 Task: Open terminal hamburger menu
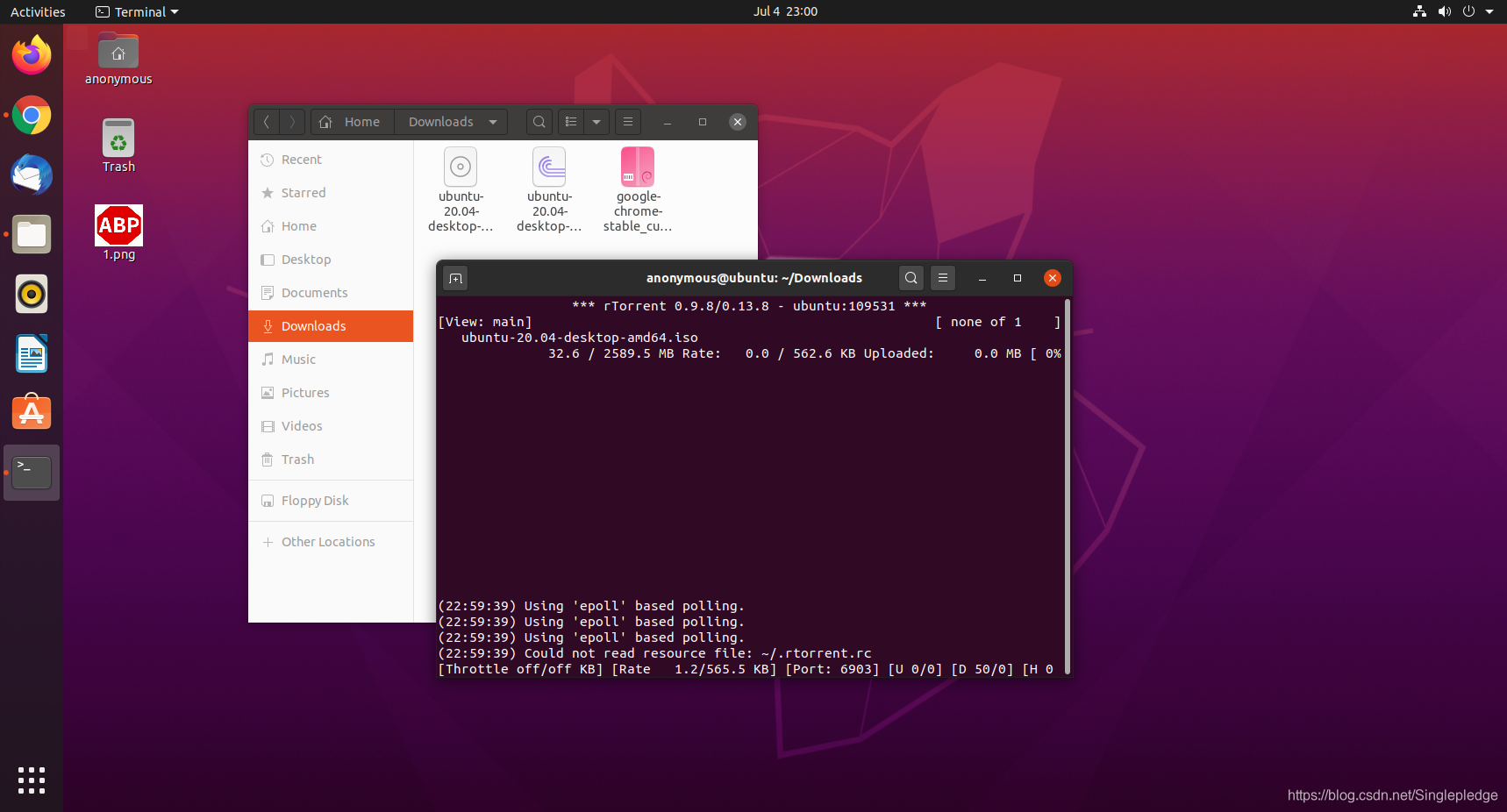[943, 278]
